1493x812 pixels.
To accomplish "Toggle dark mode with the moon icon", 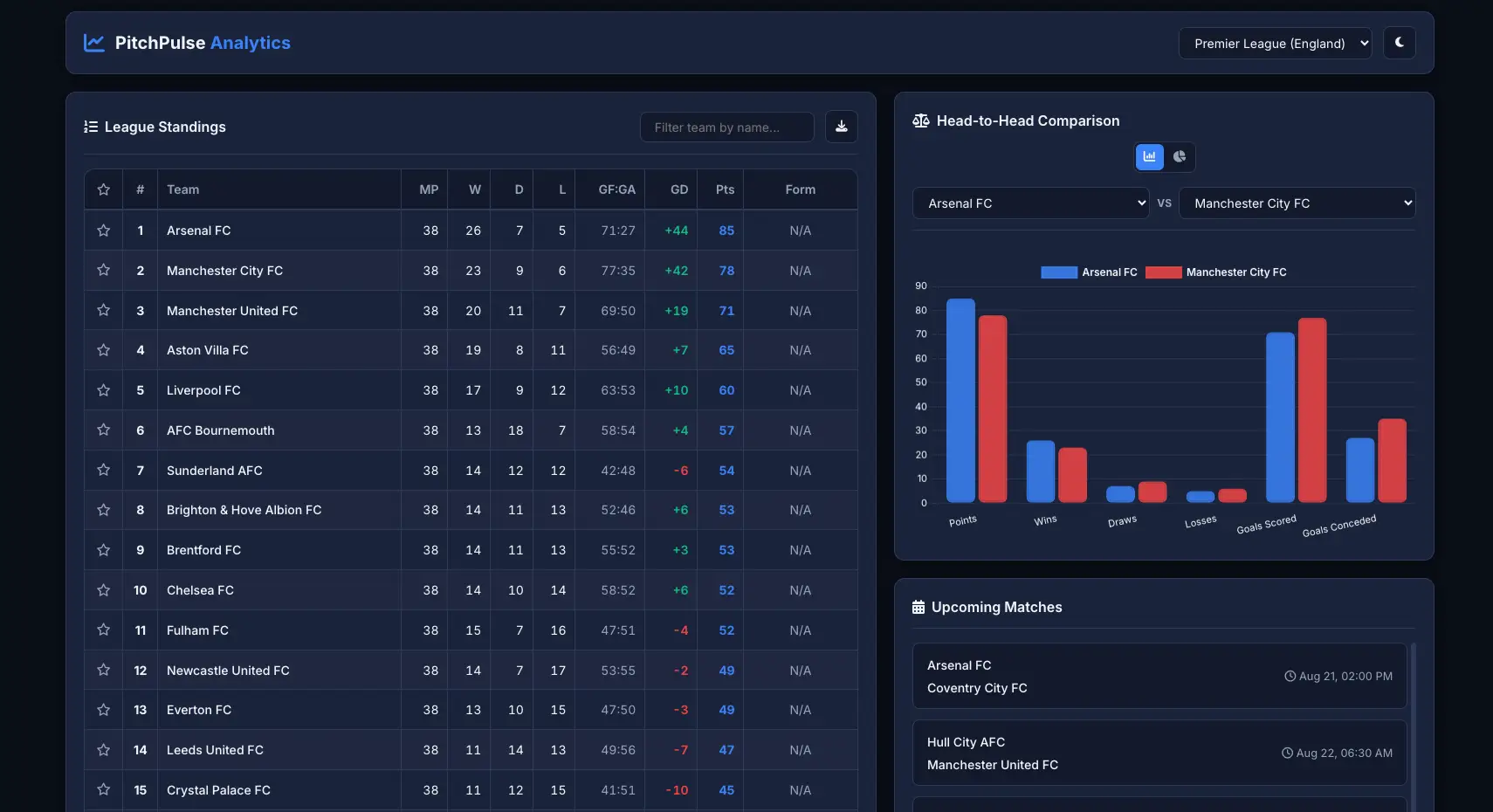I will 1400,43.
